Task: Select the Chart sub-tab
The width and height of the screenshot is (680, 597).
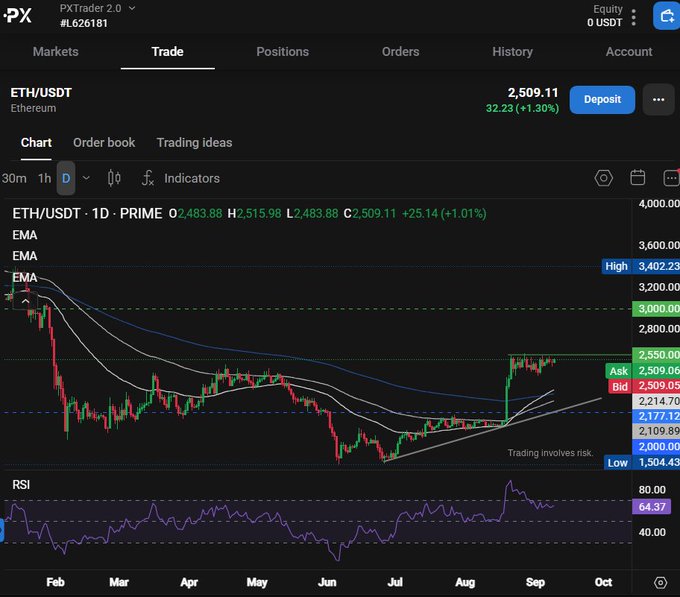Action: [36, 143]
